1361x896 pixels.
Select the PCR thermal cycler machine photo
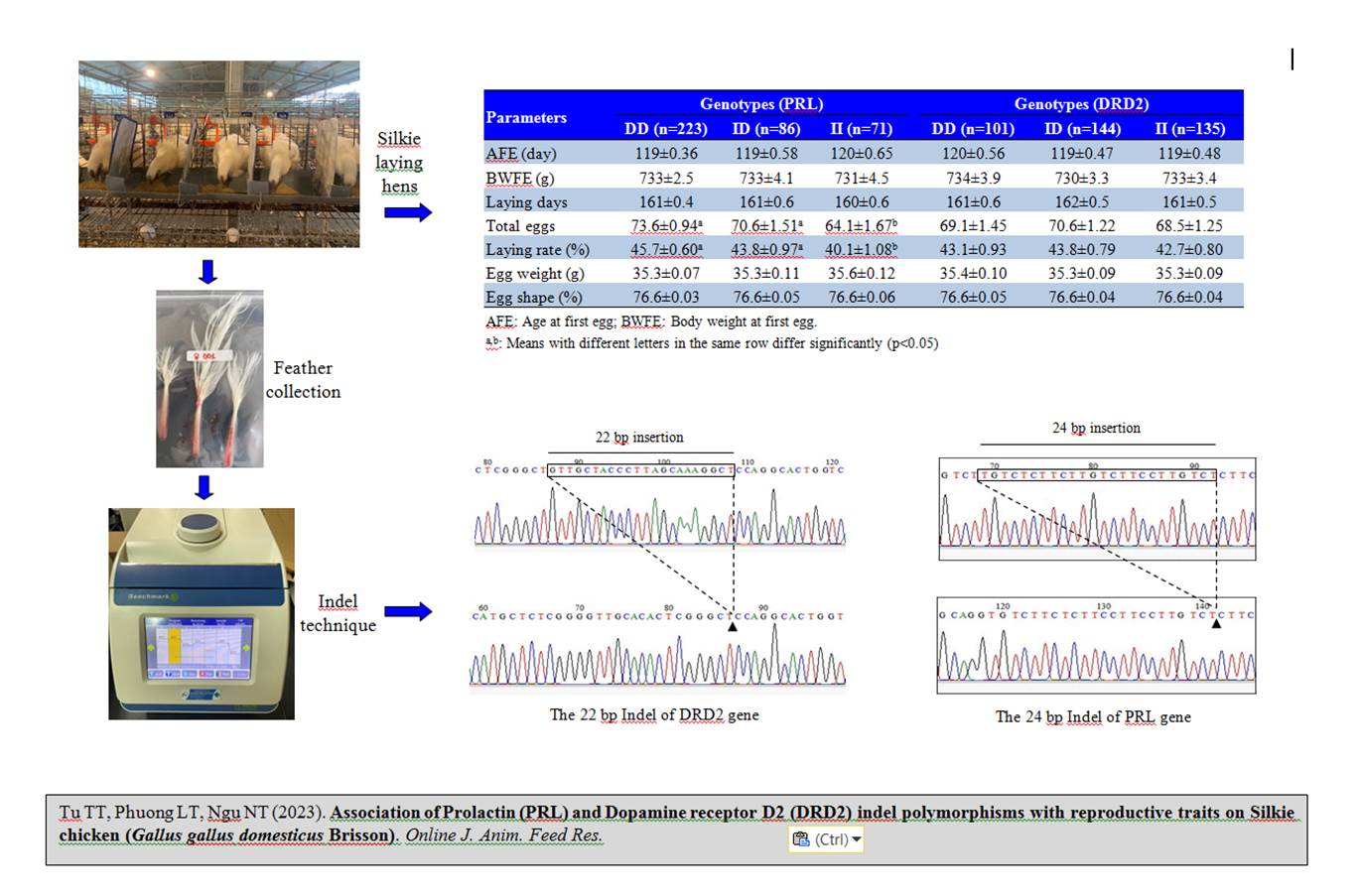pyautogui.click(x=202, y=613)
